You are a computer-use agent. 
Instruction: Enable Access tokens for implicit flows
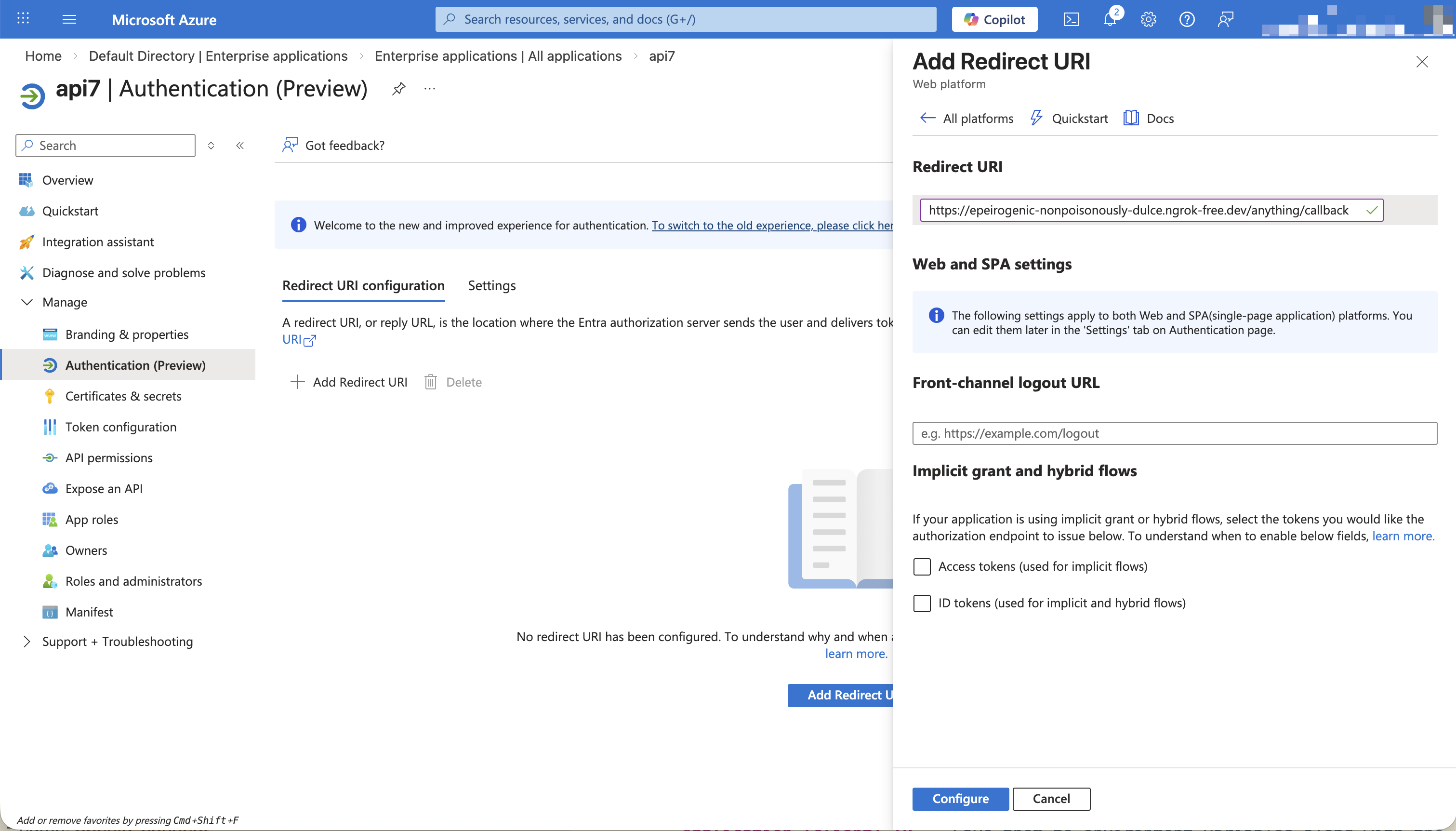(x=922, y=566)
